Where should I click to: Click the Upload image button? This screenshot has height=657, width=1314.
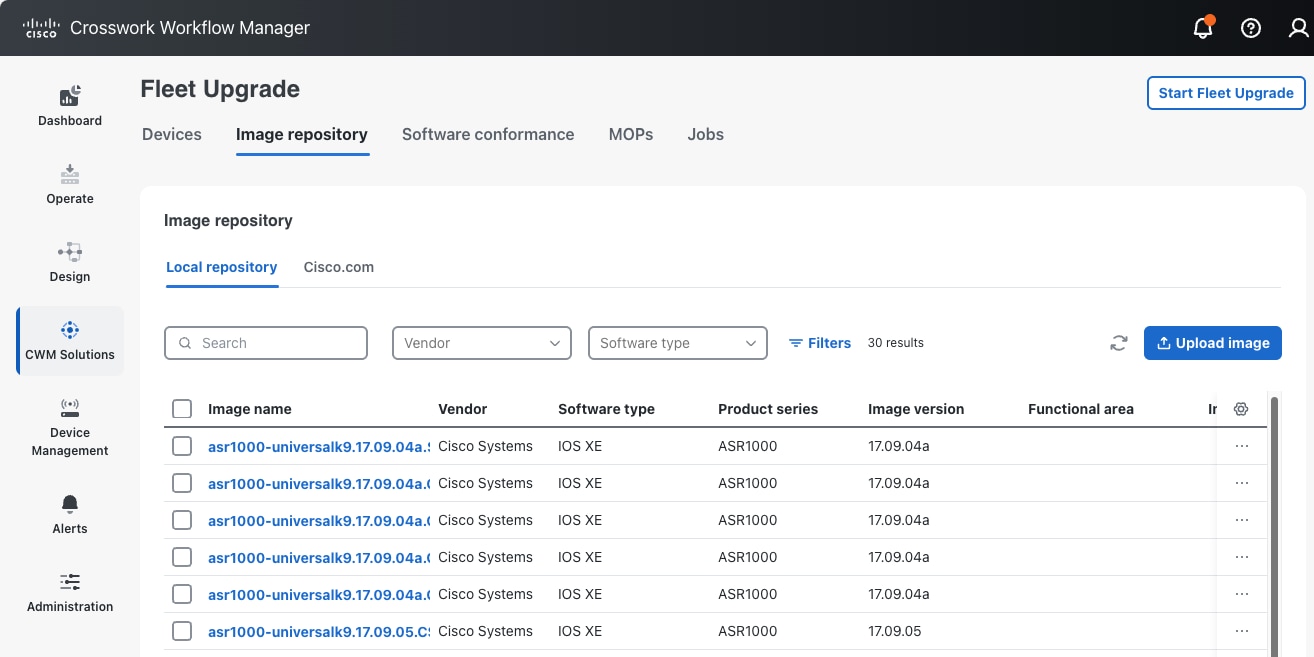[1213, 343]
